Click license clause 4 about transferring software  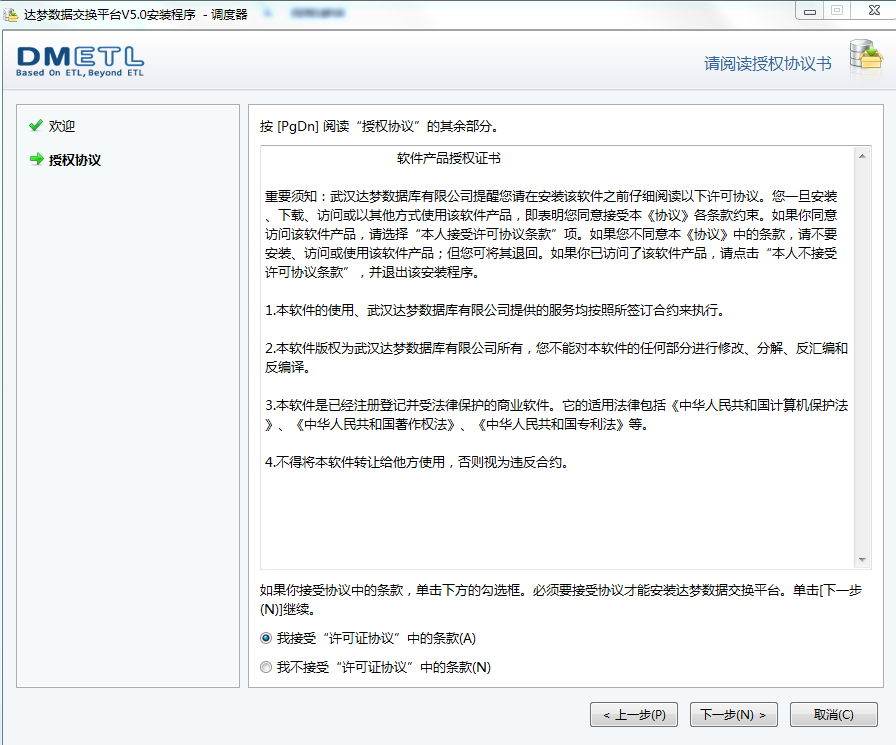(417, 462)
